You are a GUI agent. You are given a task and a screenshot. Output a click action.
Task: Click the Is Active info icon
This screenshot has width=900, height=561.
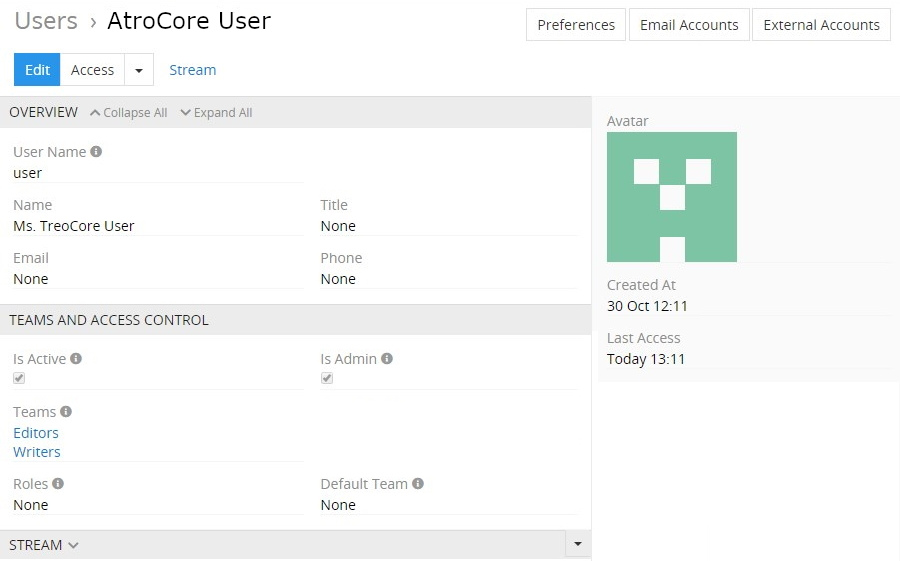click(x=76, y=358)
